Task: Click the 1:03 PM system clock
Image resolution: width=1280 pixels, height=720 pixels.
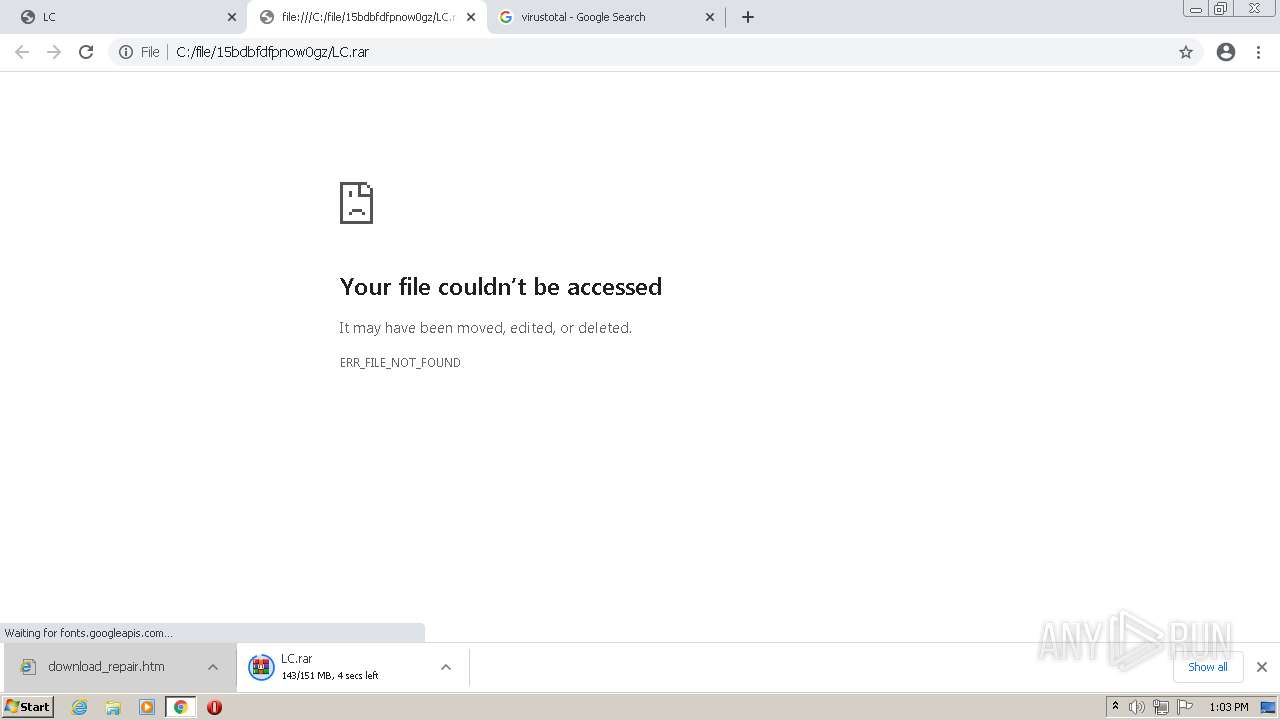Action: pos(1228,707)
